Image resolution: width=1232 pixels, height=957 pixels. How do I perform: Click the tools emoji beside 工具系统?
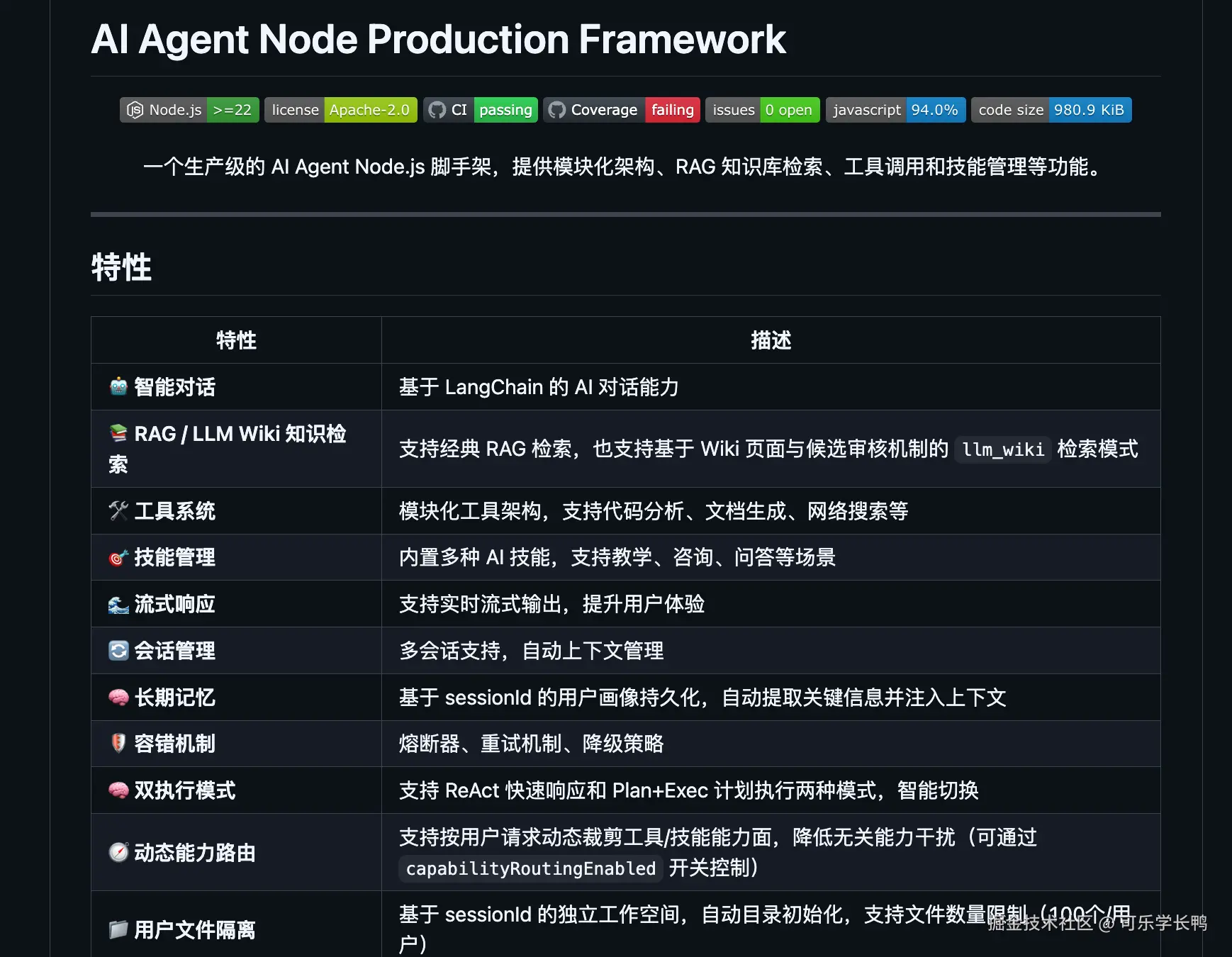point(118,511)
